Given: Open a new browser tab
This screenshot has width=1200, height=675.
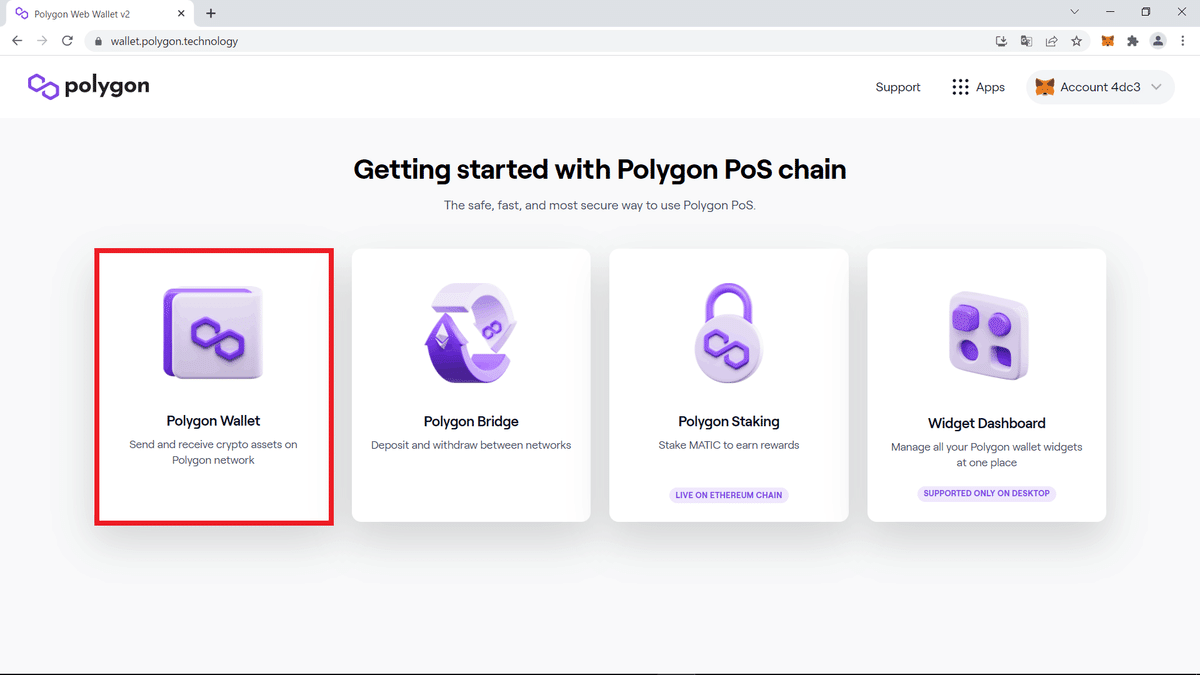Looking at the screenshot, I should [x=211, y=13].
